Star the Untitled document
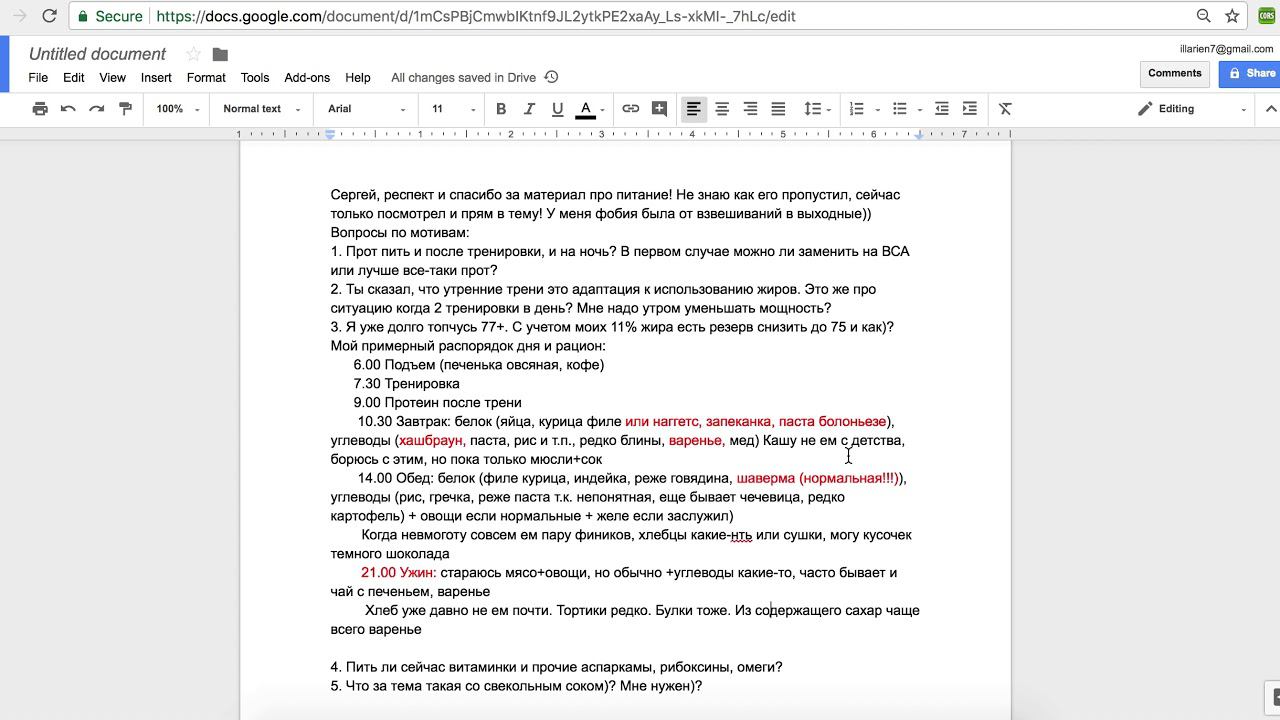 pos(193,54)
